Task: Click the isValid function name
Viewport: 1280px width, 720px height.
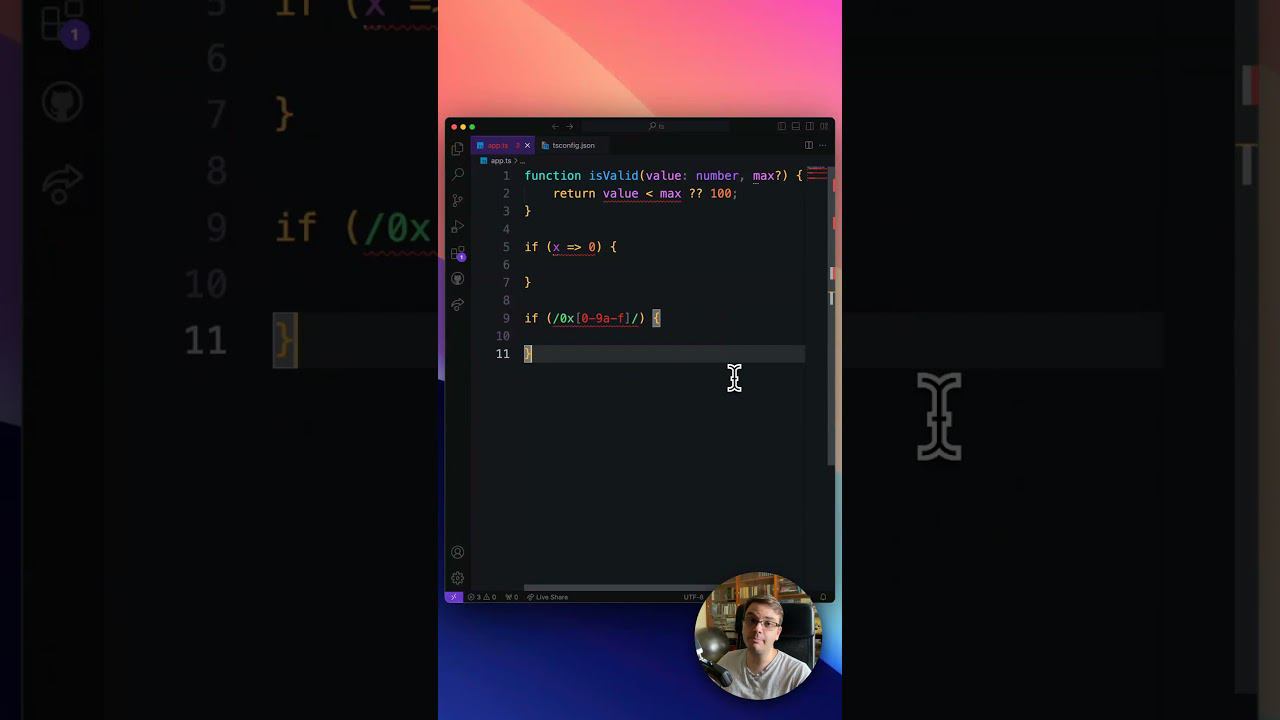Action: click(x=614, y=176)
